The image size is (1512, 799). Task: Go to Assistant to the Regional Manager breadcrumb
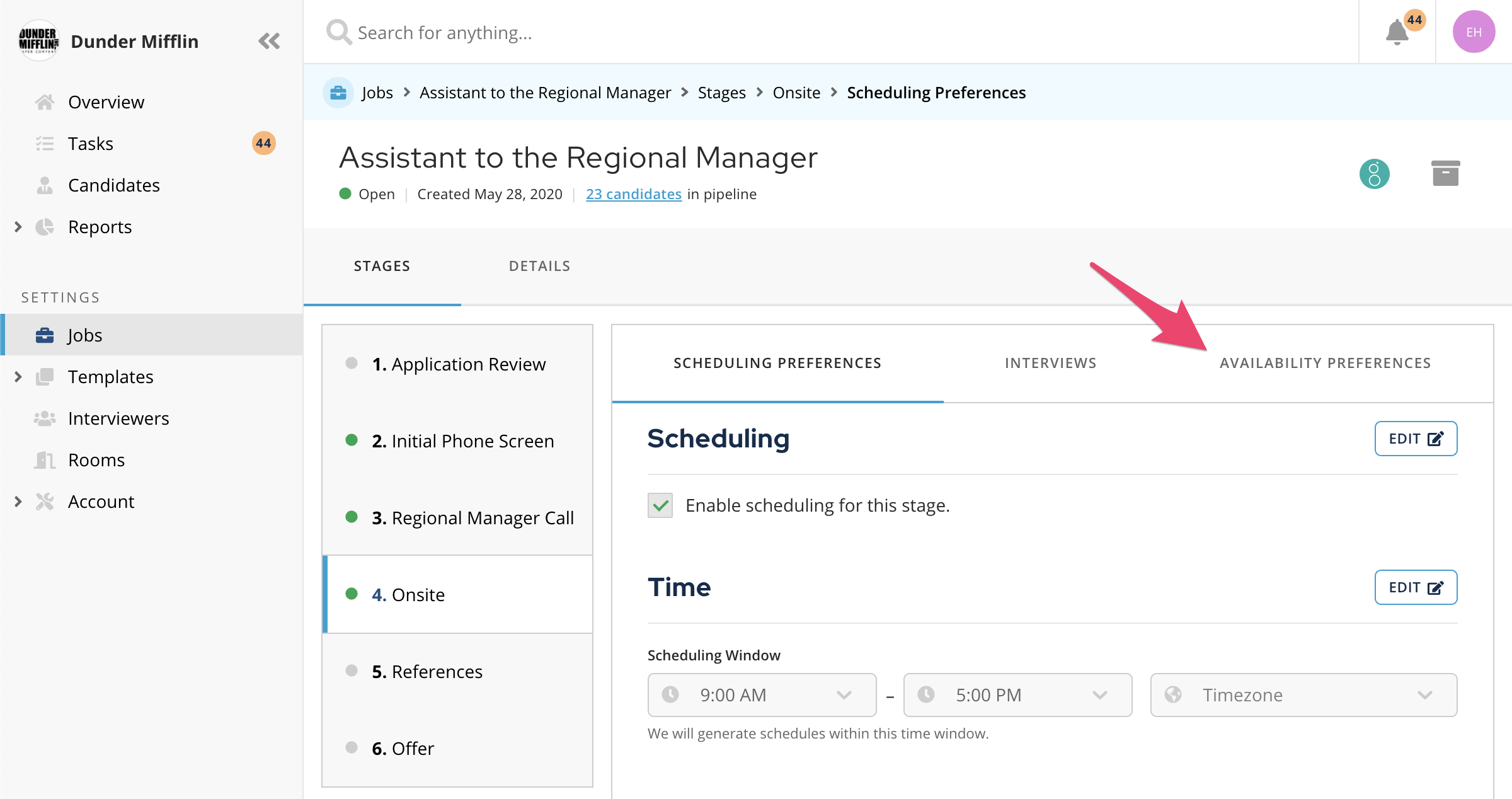[x=545, y=93]
